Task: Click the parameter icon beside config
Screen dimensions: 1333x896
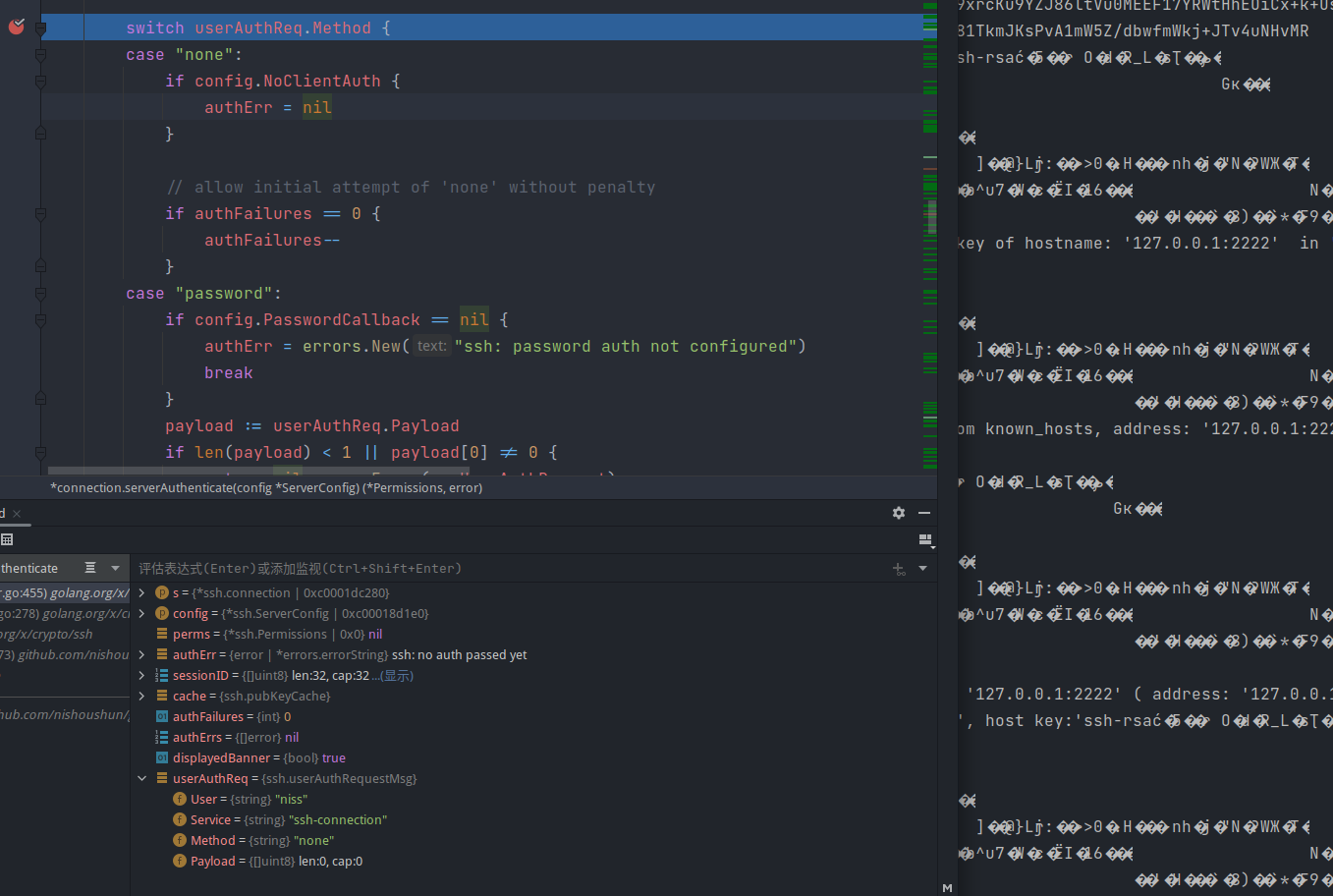Action: coord(162,613)
